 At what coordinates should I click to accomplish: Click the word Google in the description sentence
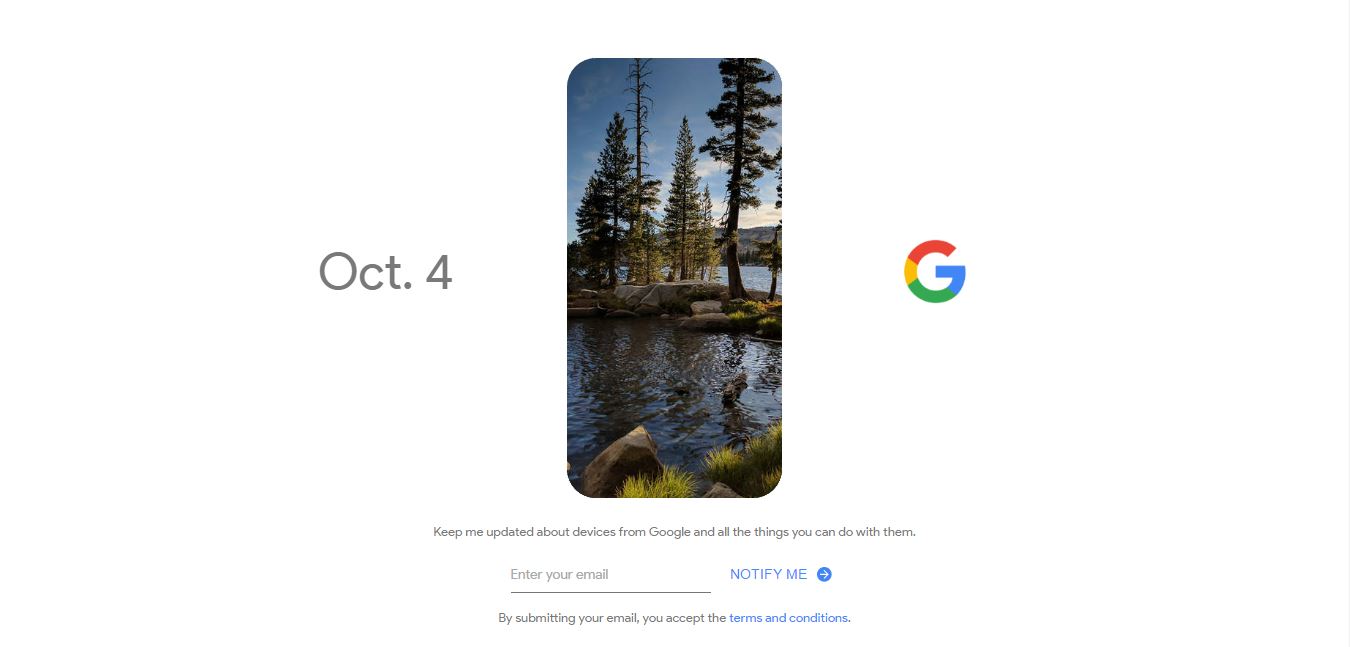[669, 532]
